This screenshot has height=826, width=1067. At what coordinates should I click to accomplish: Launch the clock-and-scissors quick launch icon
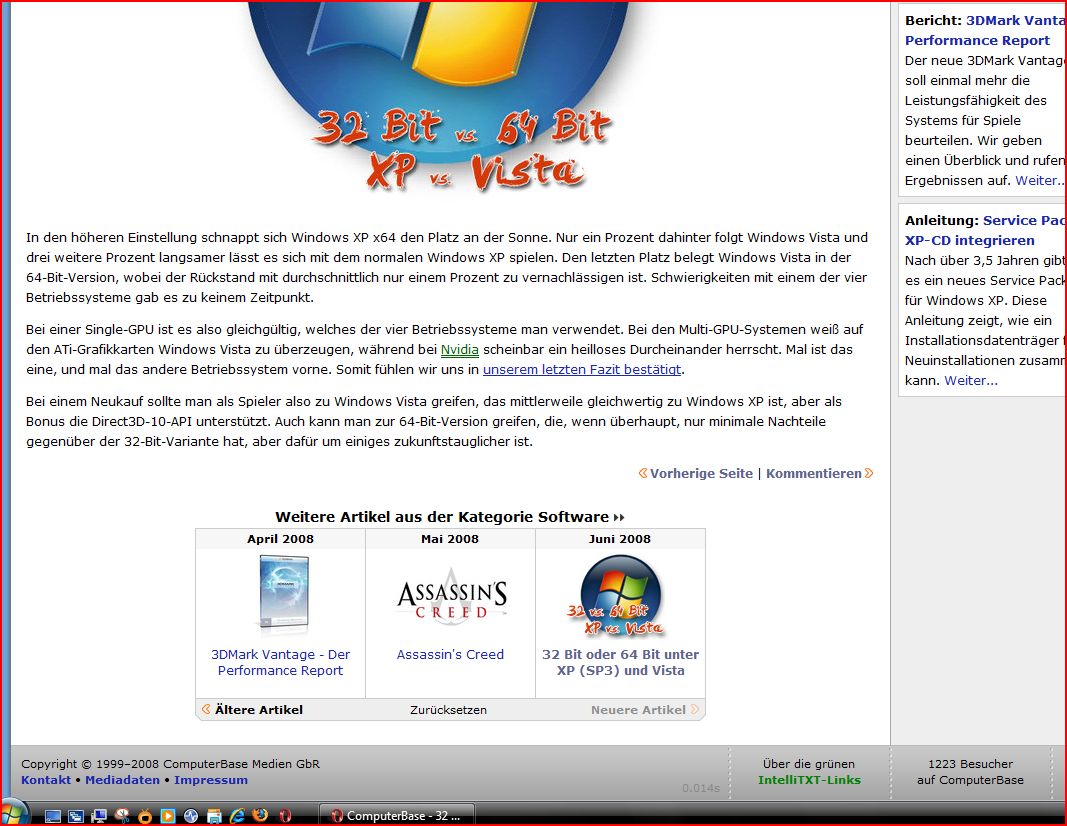(122, 815)
